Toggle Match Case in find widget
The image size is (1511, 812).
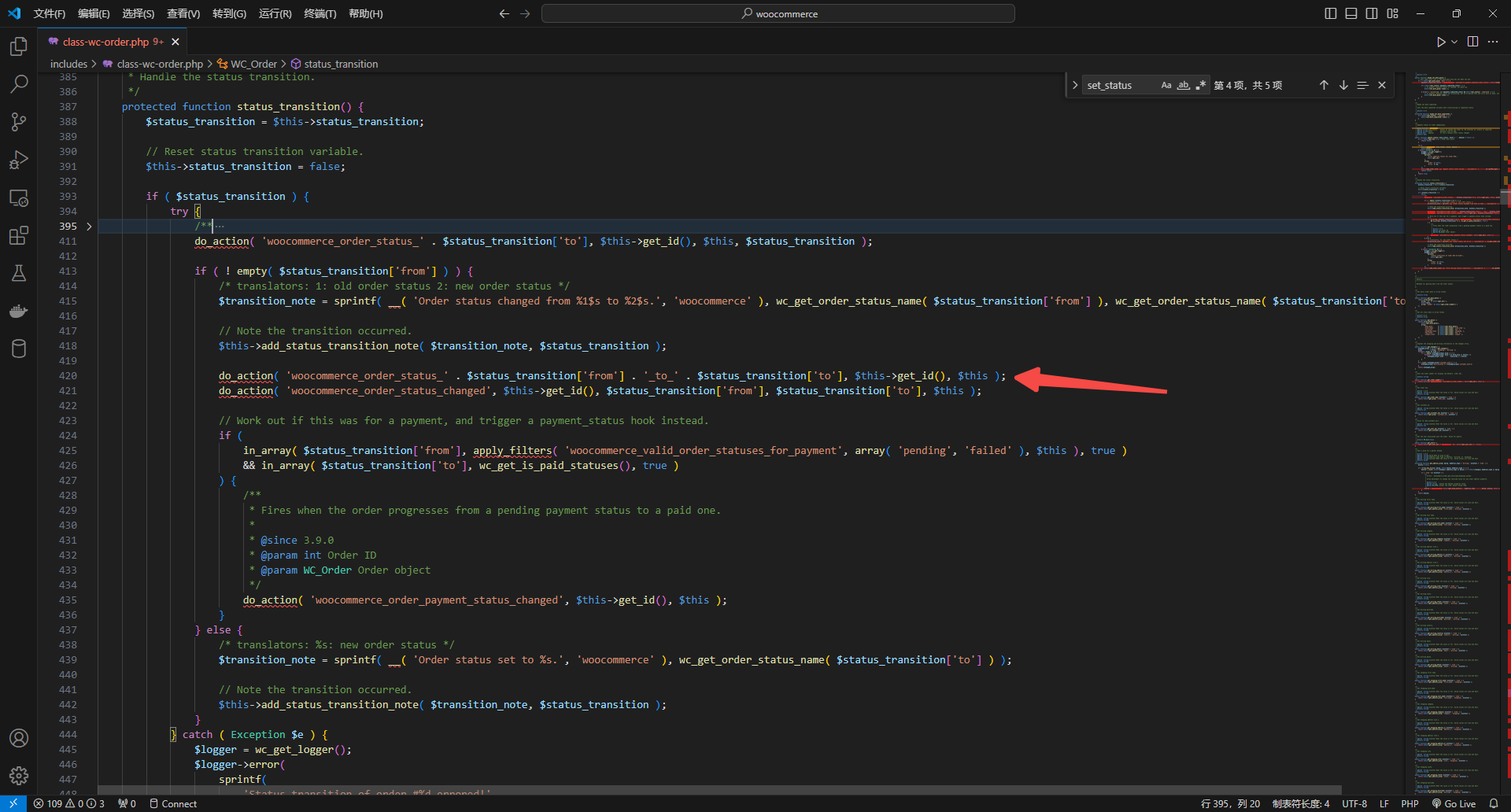coord(1166,85)
